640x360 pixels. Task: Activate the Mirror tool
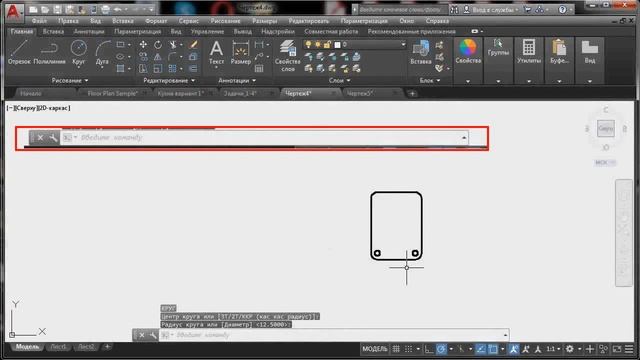pos(158,57)
